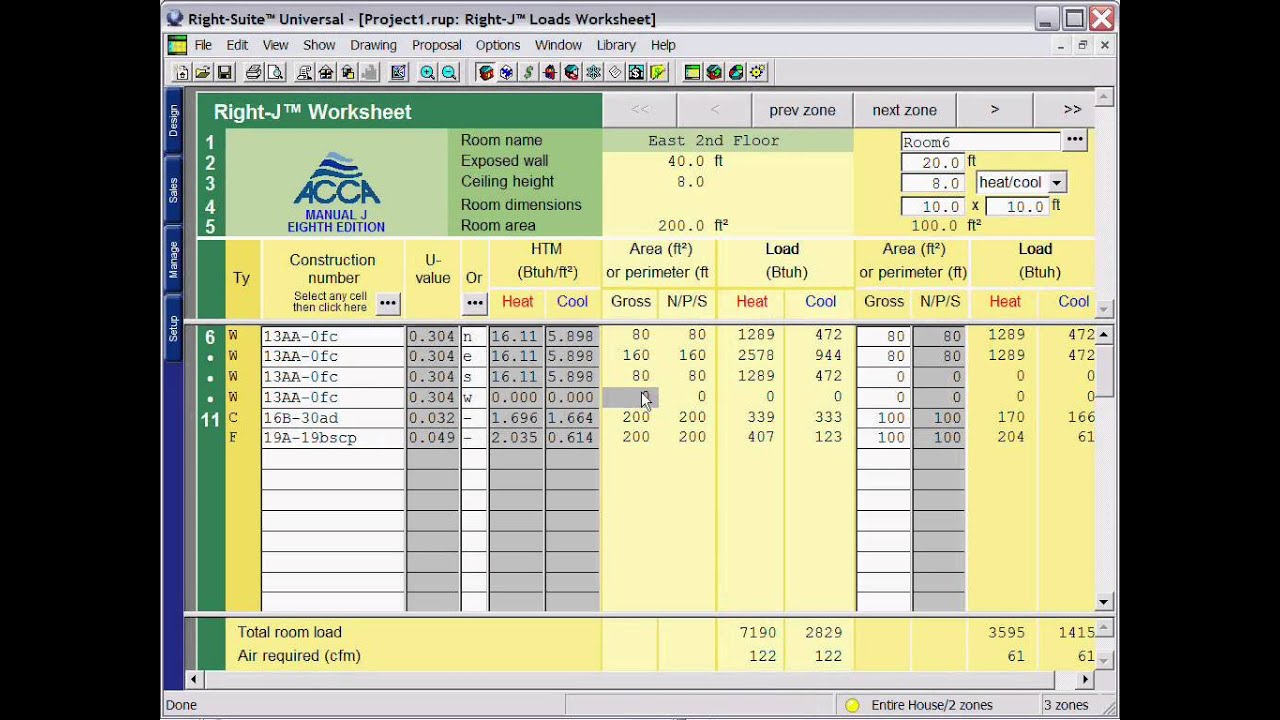1280x720 pixels.
Task: Open the Sales side tab
Action: pos(173,189)
